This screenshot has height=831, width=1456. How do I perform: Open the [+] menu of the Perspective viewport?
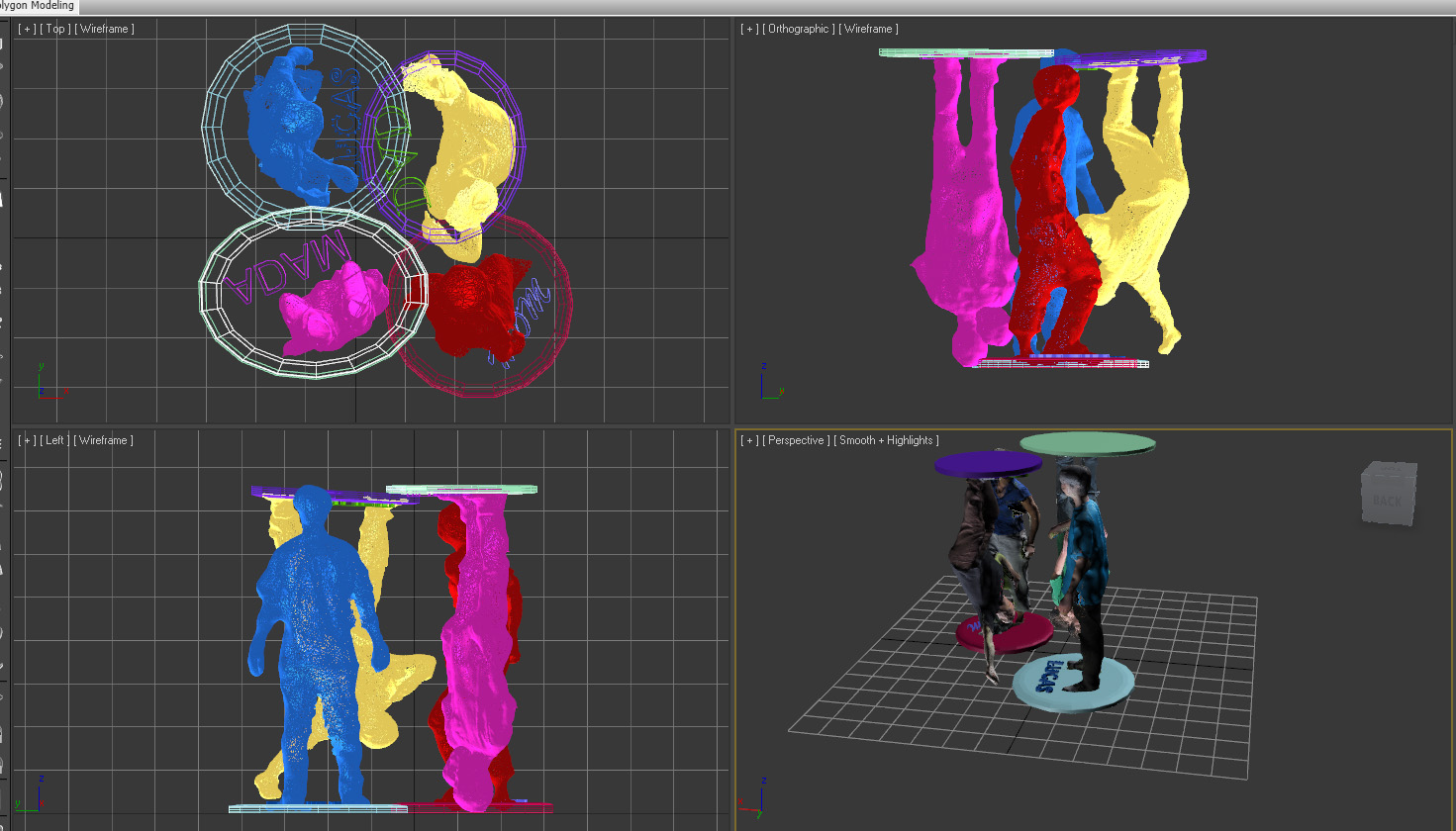tap(749, 440)
